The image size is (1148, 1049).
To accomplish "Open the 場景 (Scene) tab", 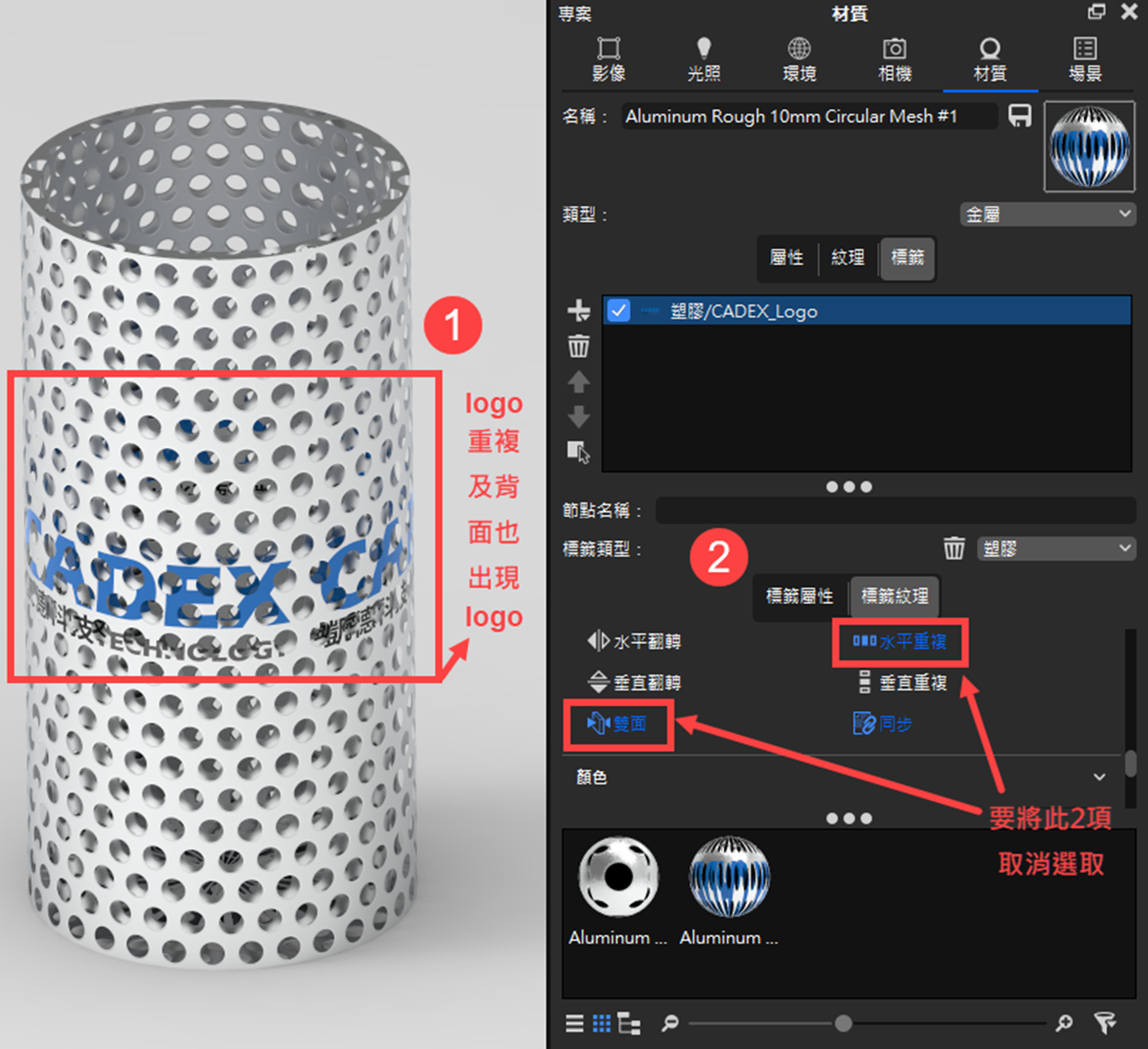I will (1085, 60).
